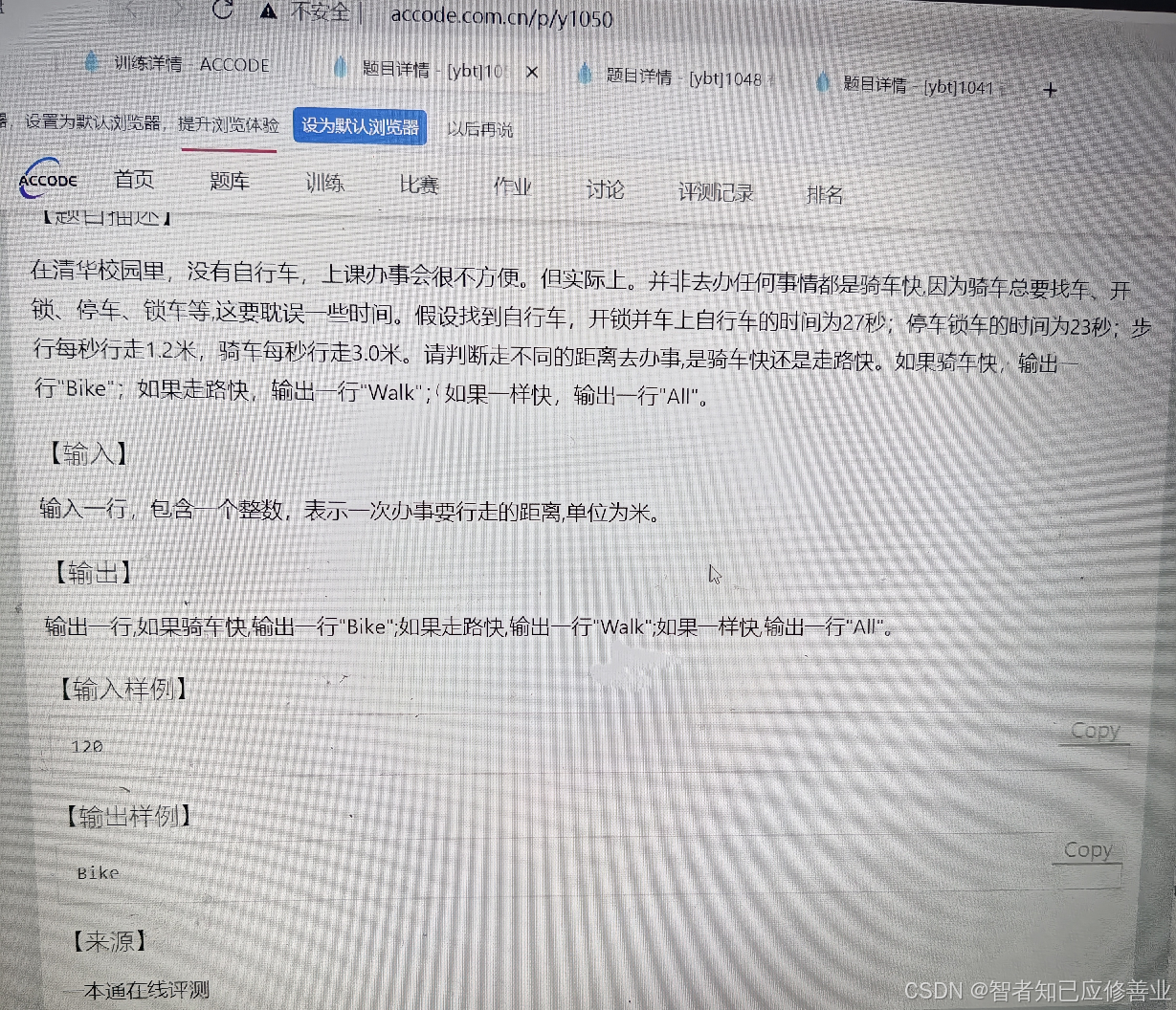Click the favicon of the [ybt]1041 tab
Image resolution: width=1176 pixels, height=1010 pixels.
(x=822, y=83)
